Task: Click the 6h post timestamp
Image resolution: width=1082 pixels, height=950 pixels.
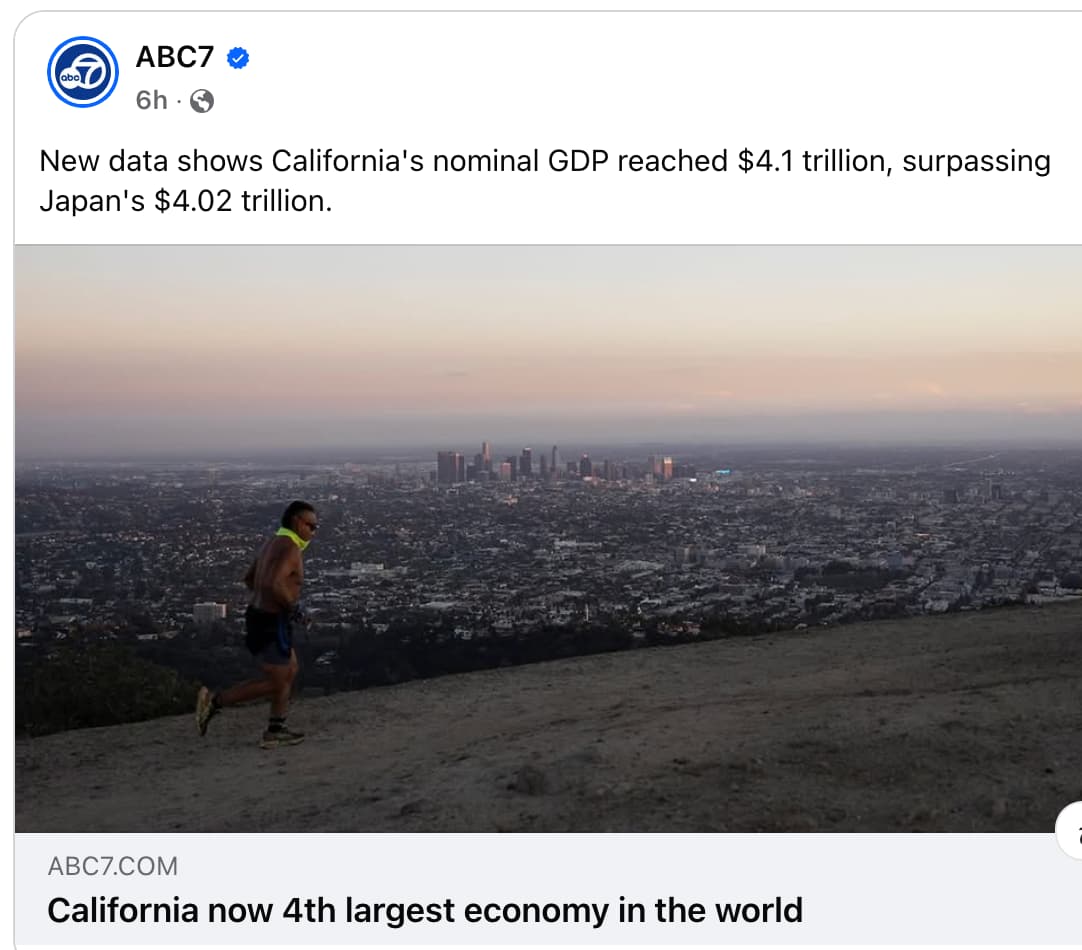Action: [x=152, y=101]
